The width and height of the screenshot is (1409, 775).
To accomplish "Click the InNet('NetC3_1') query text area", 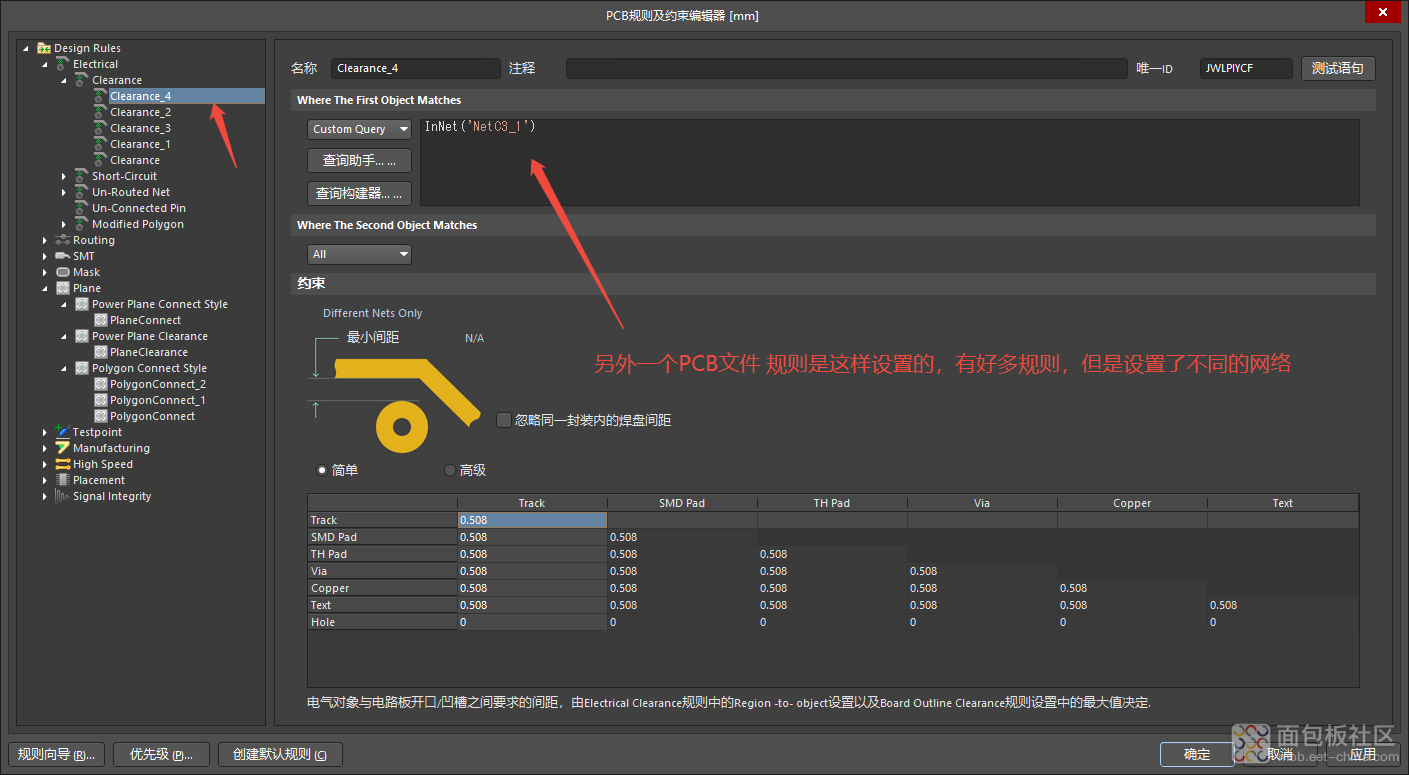I will coord(889,161).
